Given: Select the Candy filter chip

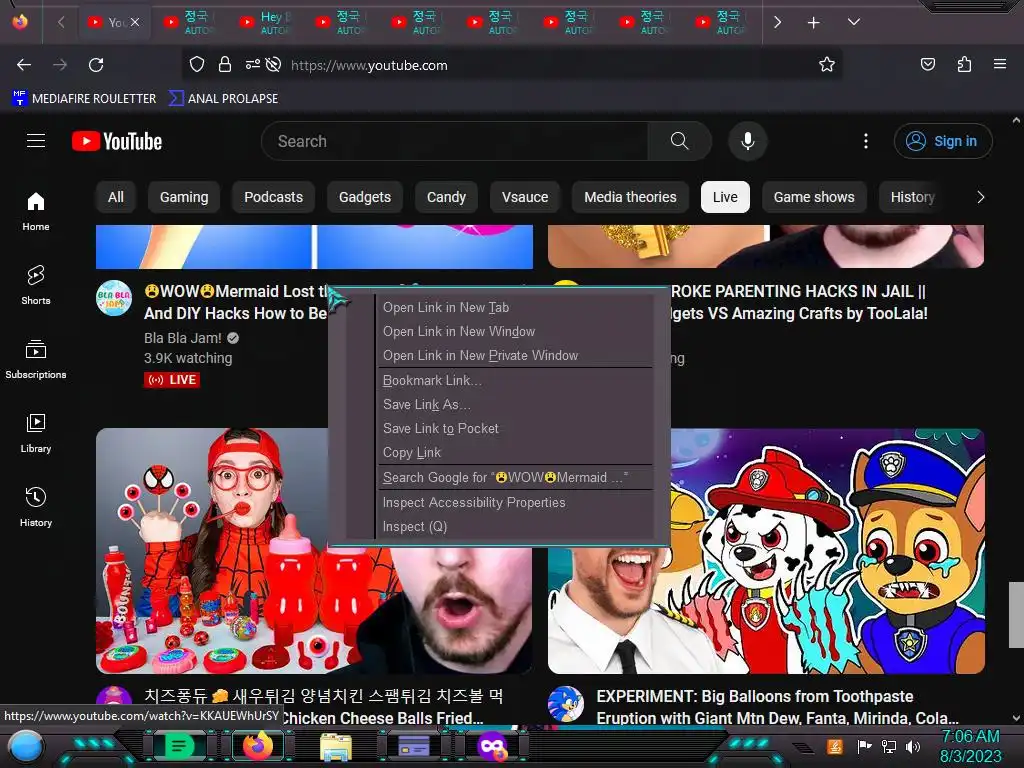Looking at the screenshot, I should point(446,197).
